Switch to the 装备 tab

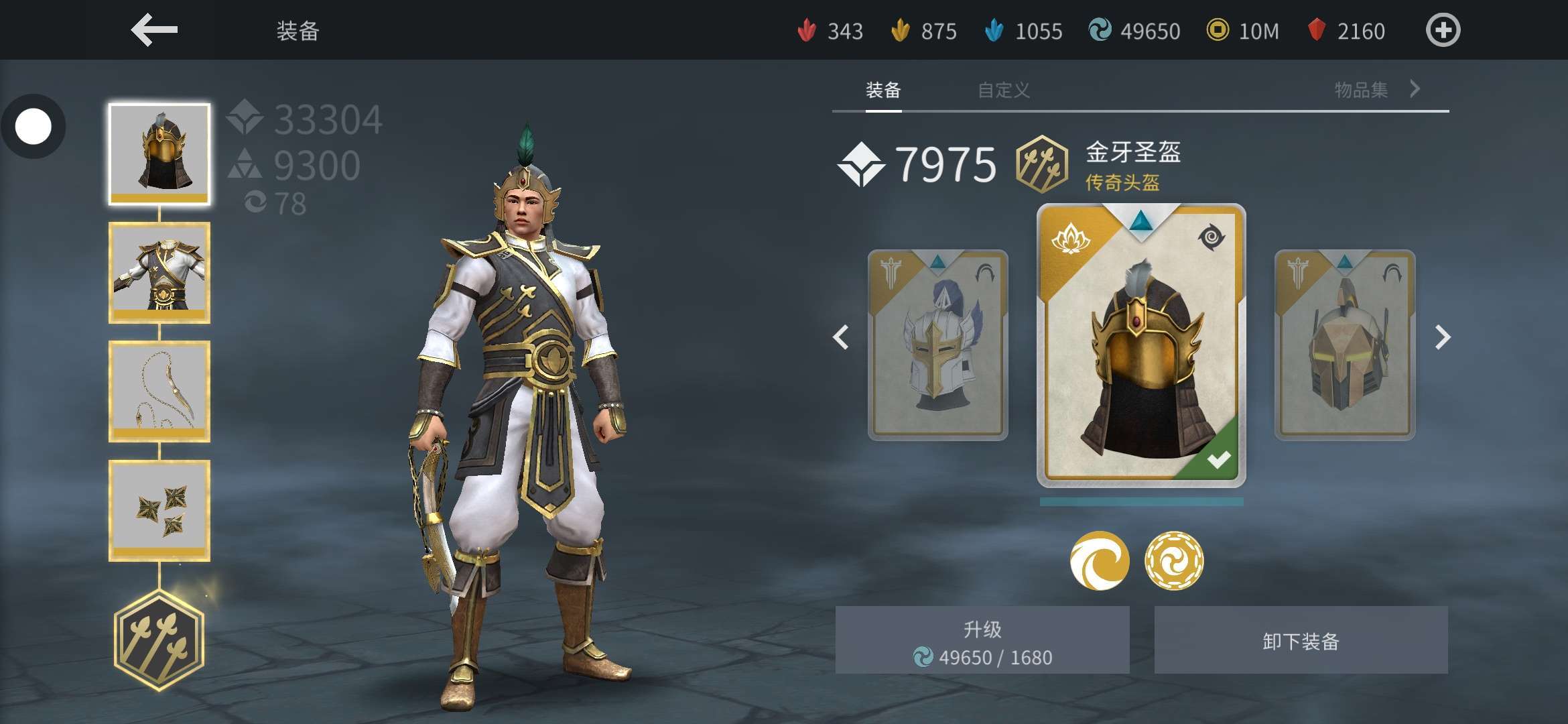(883, 90)
